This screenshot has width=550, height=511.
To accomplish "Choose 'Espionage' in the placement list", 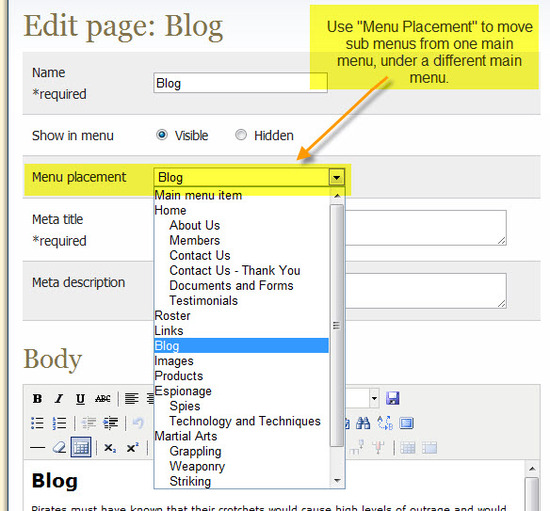I will [x=241, y=391].
